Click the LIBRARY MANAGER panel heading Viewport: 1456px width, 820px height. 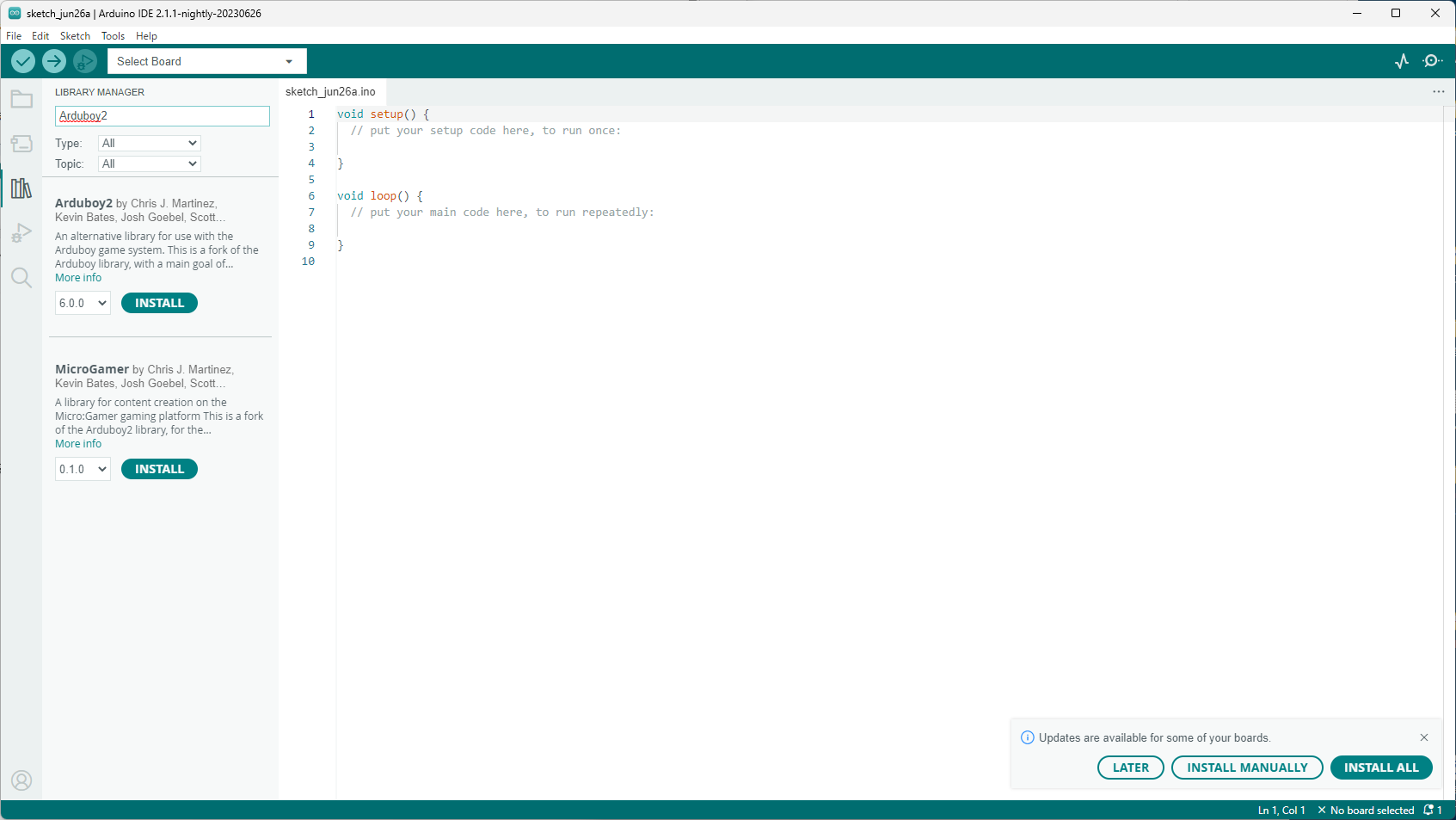pyautogui.click(x=100, y=92)
